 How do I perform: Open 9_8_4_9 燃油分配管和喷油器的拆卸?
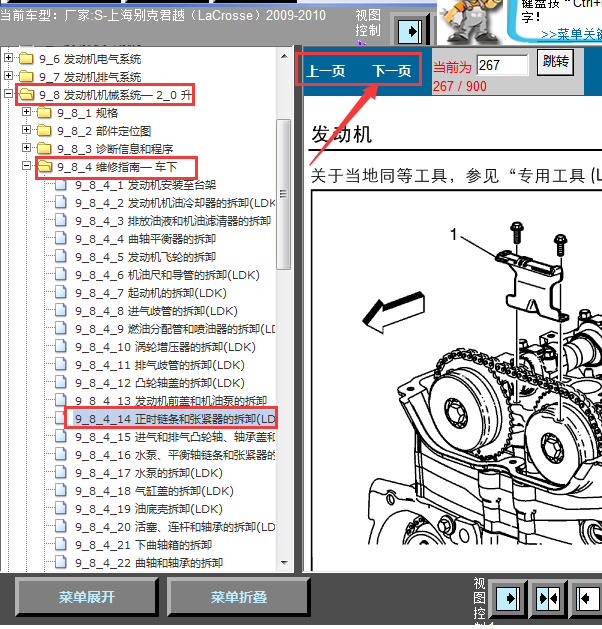tap(175, 329)
